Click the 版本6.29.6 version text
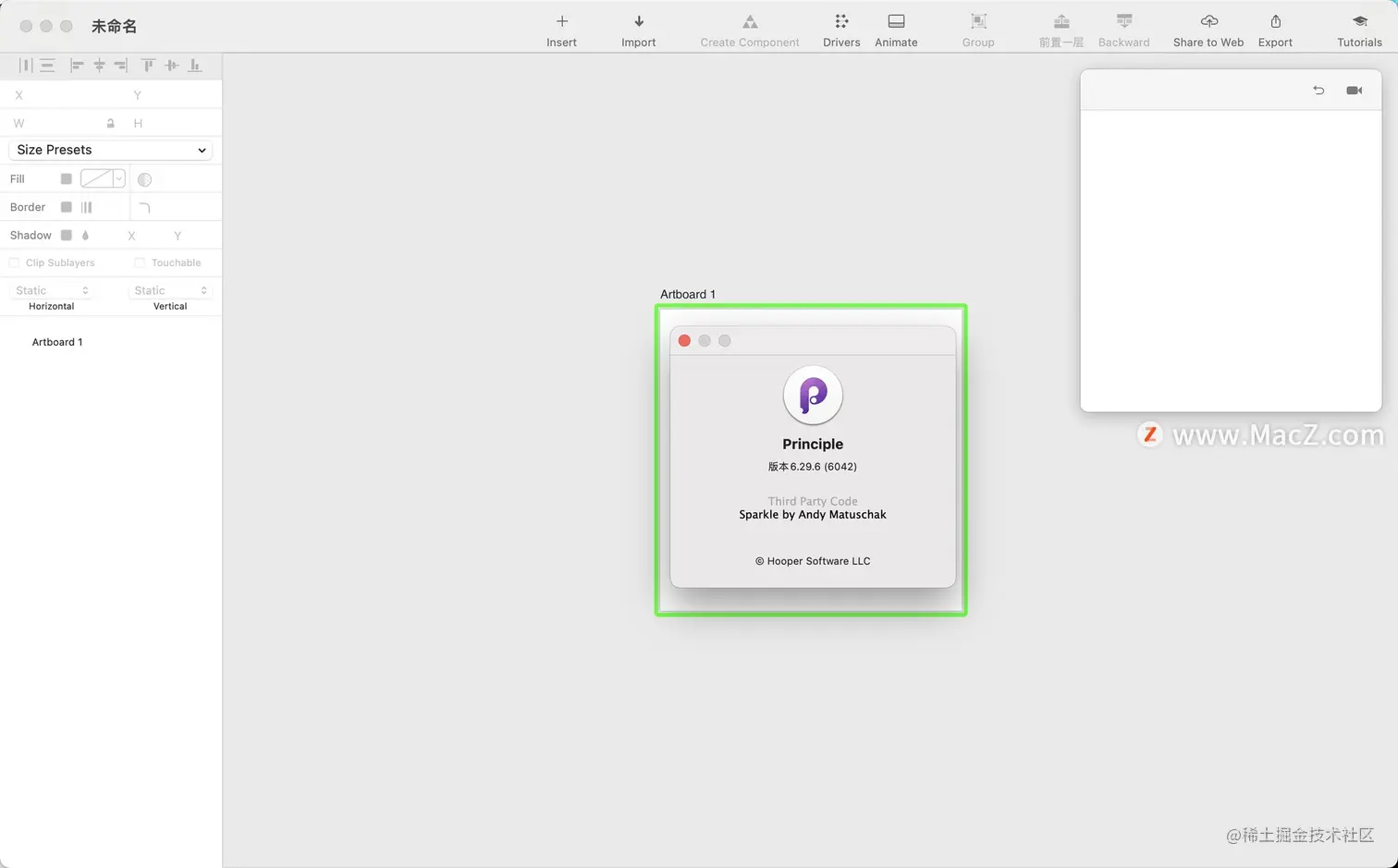 click(813, 467)
